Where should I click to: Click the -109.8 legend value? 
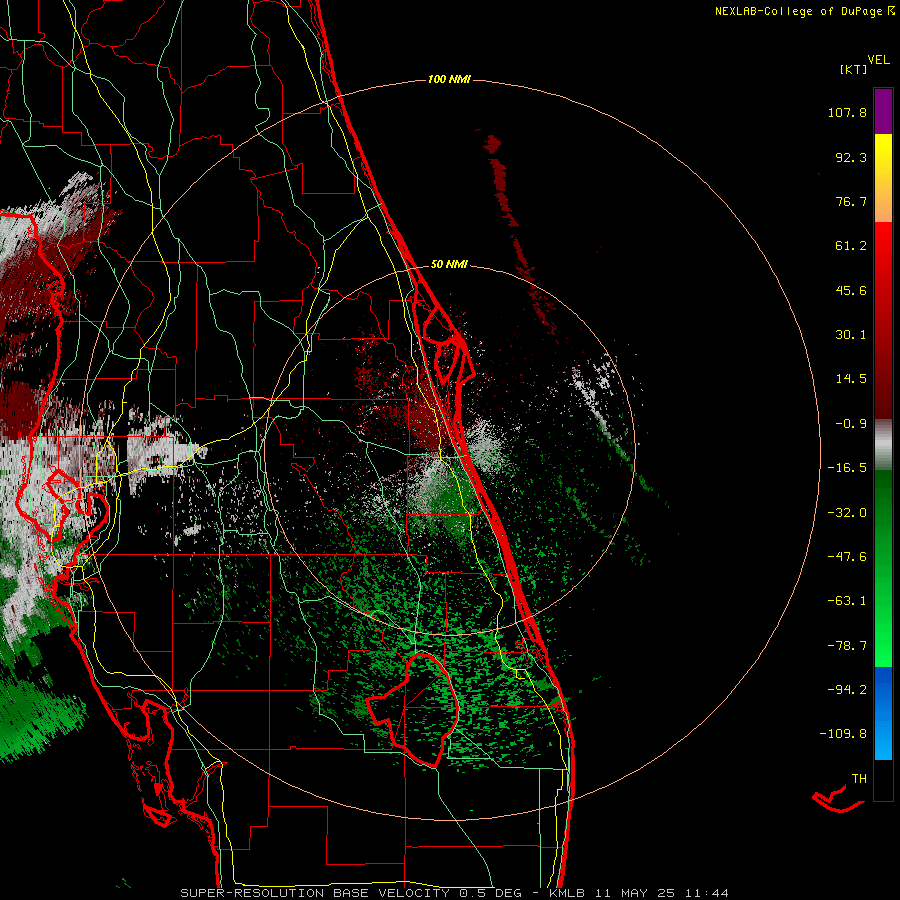pos(843,734)
